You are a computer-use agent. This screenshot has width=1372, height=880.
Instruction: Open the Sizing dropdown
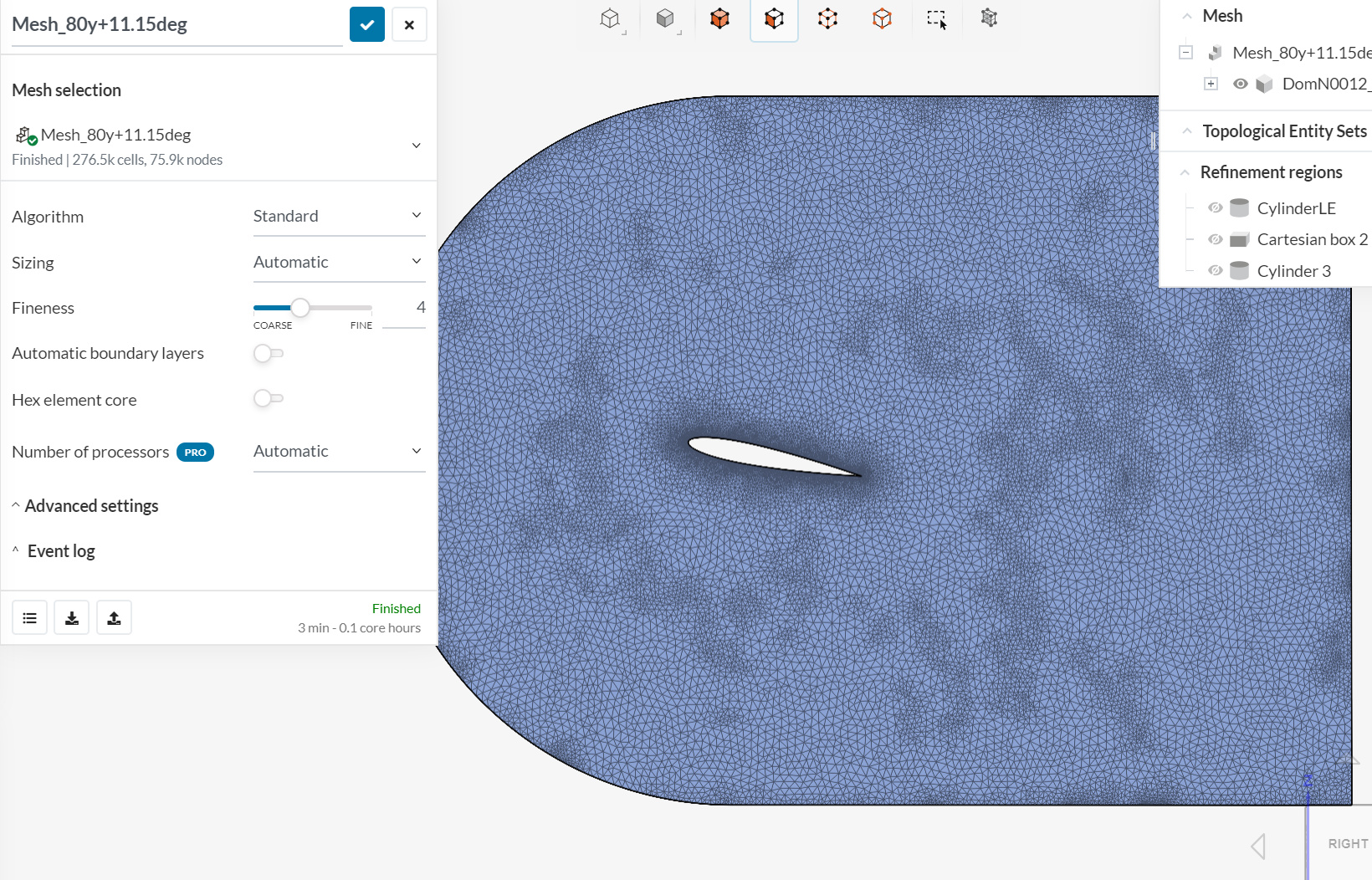[x=338, y=263]
